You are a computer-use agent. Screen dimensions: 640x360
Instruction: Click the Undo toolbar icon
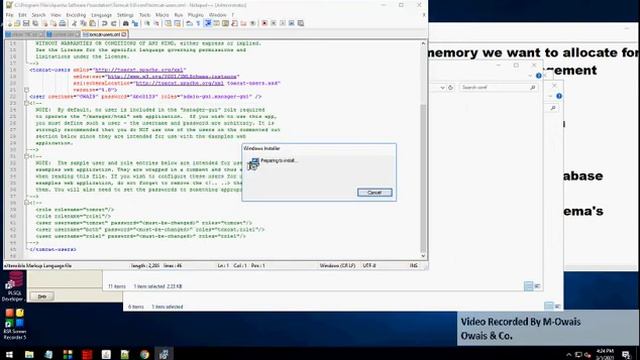(104, 24)
